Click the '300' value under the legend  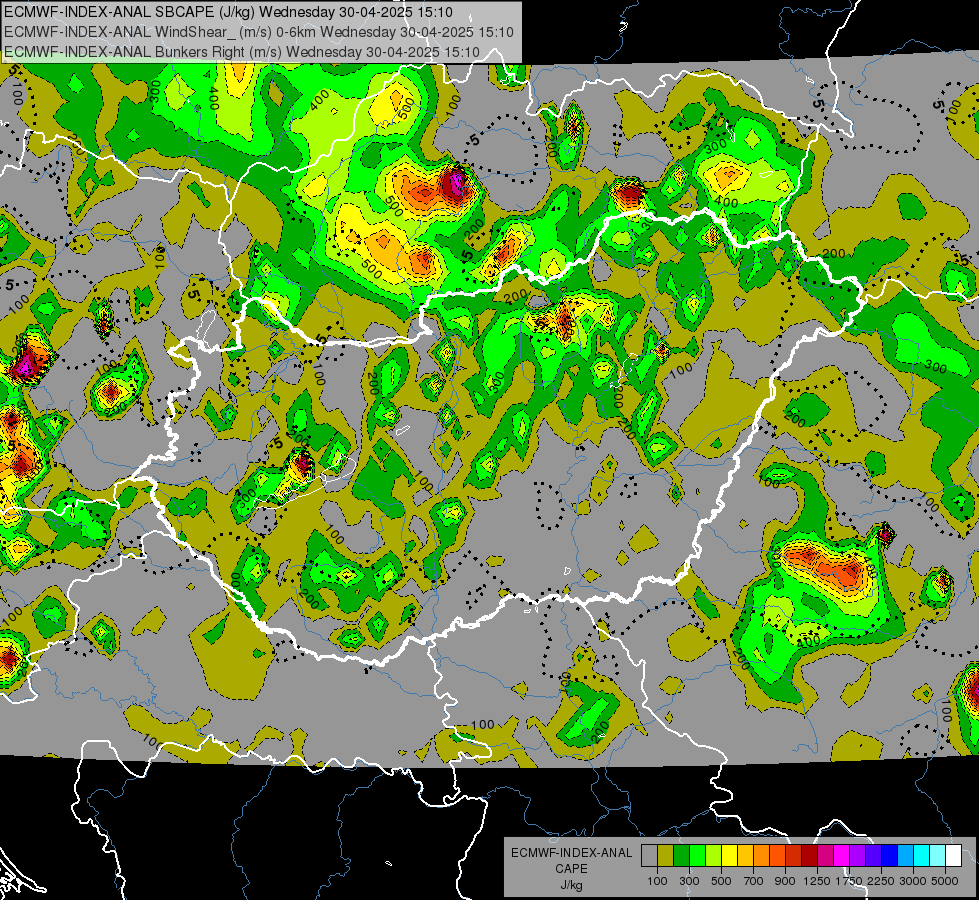click(x=689, y=881)
